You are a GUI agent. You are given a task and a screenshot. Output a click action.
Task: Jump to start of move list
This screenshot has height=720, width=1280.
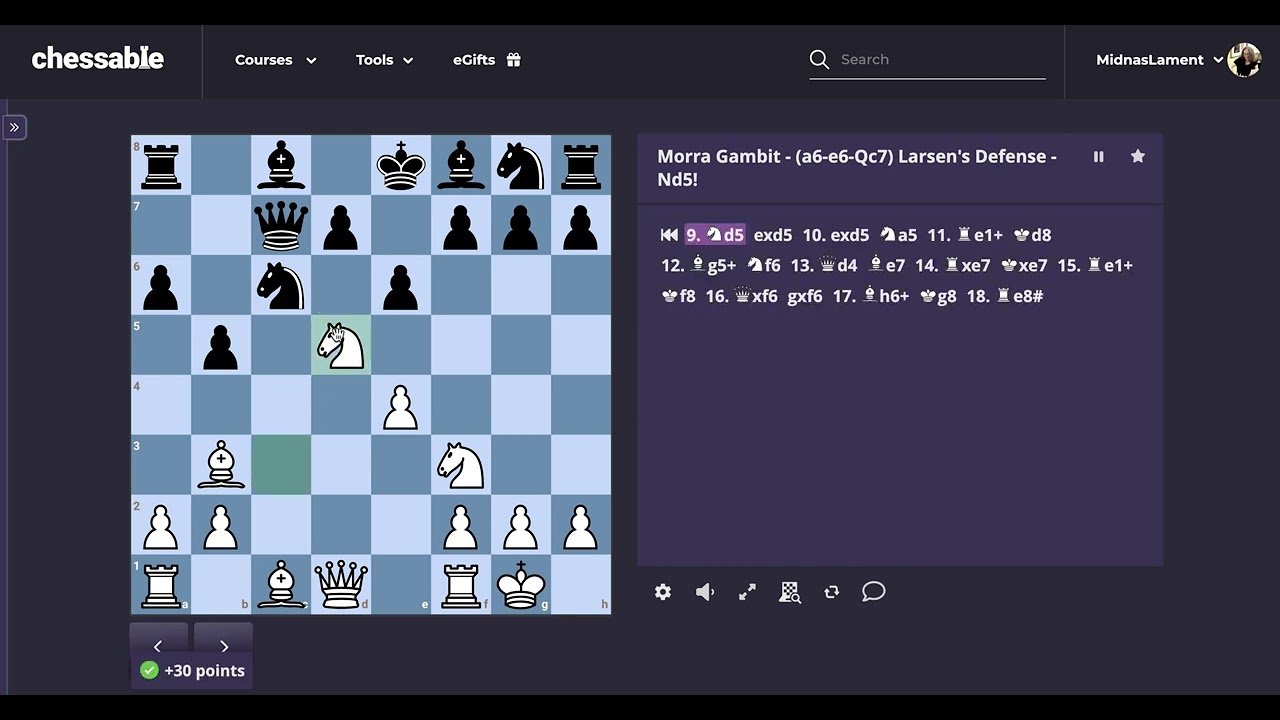coord(669,235)
